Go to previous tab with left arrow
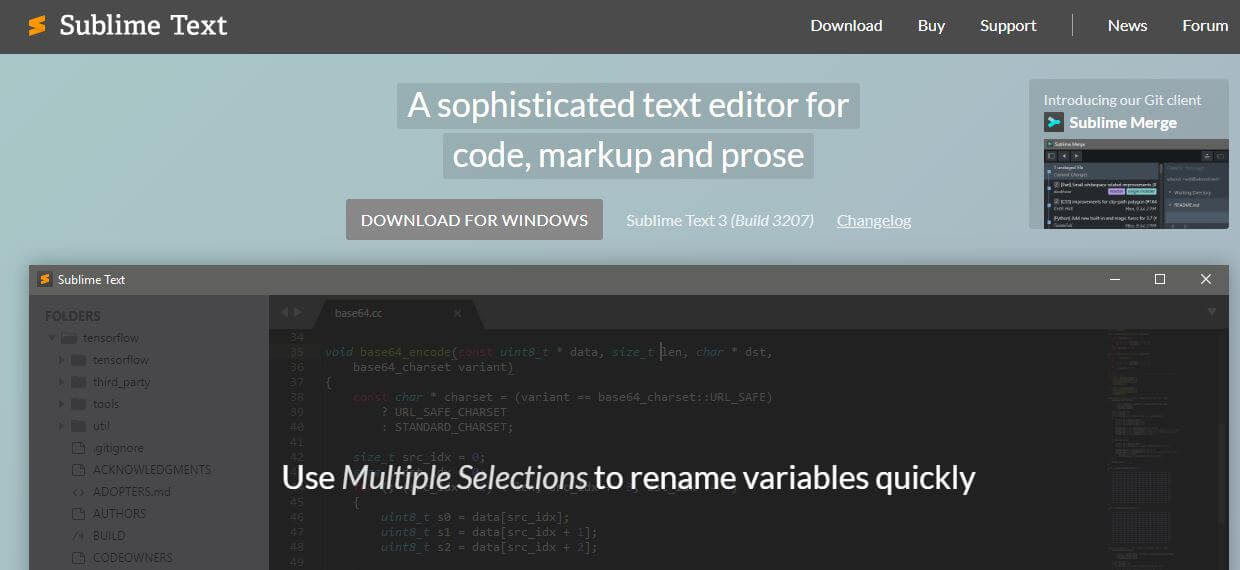The width and height of the screenshot is (1240, 570). coord(284,312)
